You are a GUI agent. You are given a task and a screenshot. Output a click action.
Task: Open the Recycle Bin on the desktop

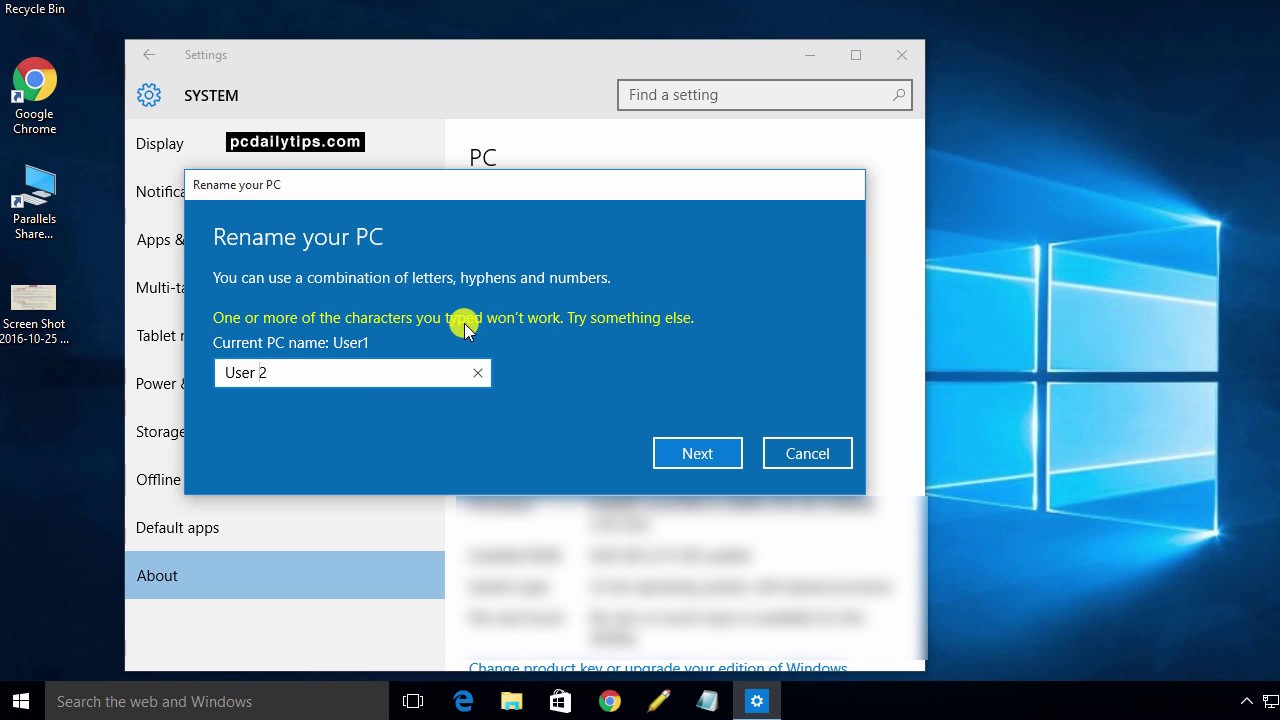[x=34, y=9]
